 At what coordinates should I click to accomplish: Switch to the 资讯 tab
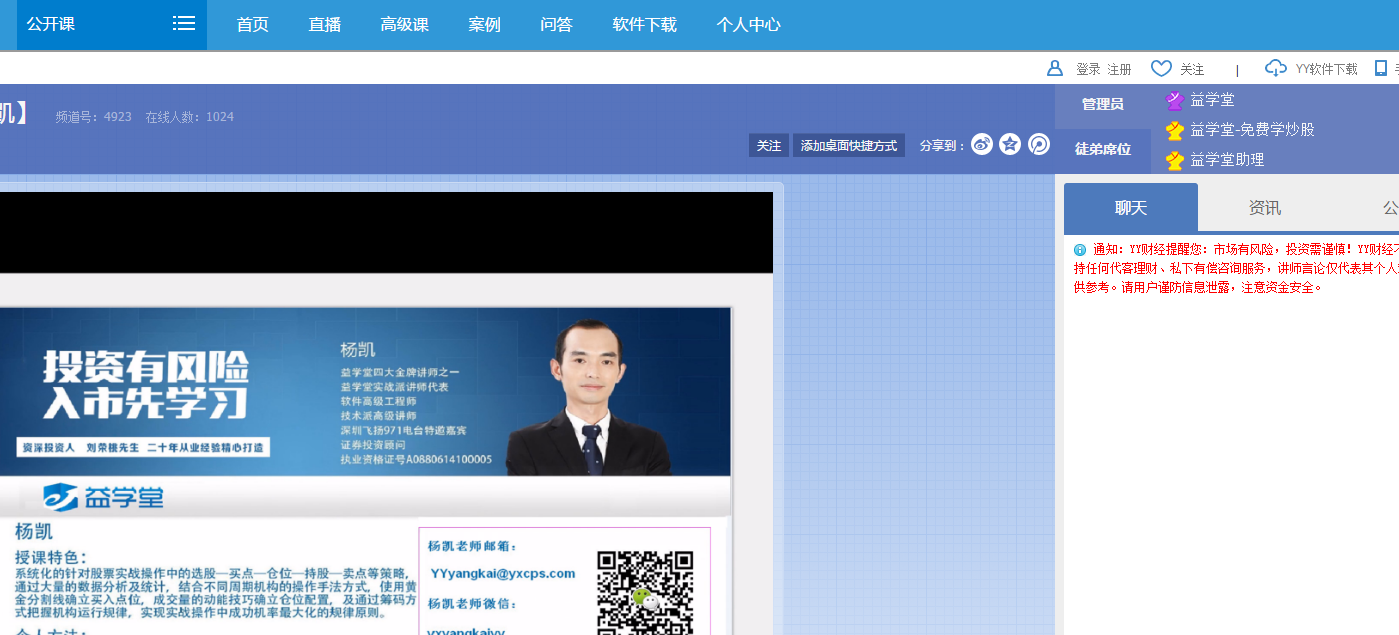(1265, 208)
